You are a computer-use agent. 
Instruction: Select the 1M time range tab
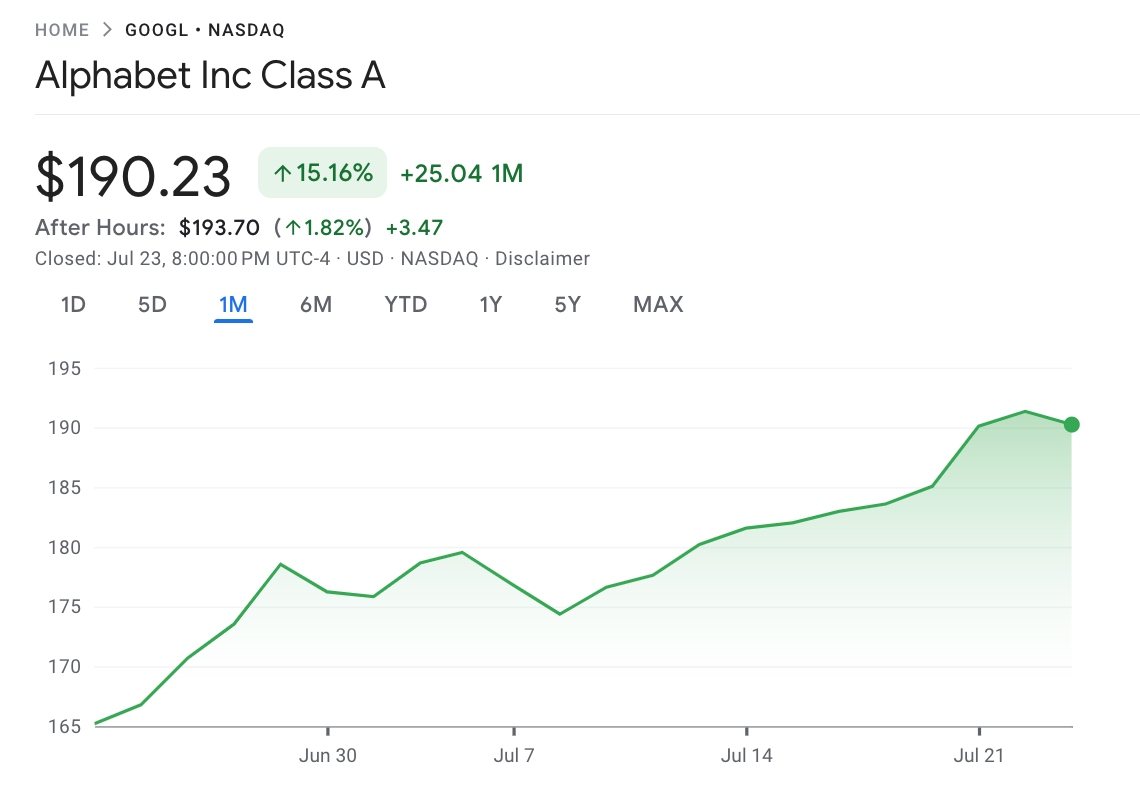pos(233,305)
